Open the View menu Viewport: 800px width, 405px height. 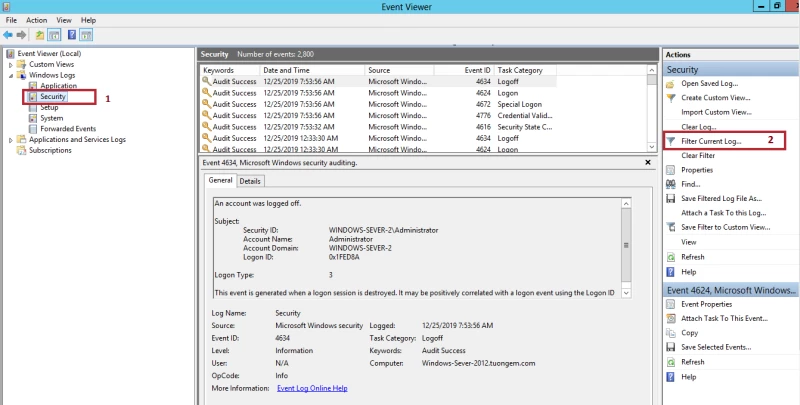coord(64,20)
